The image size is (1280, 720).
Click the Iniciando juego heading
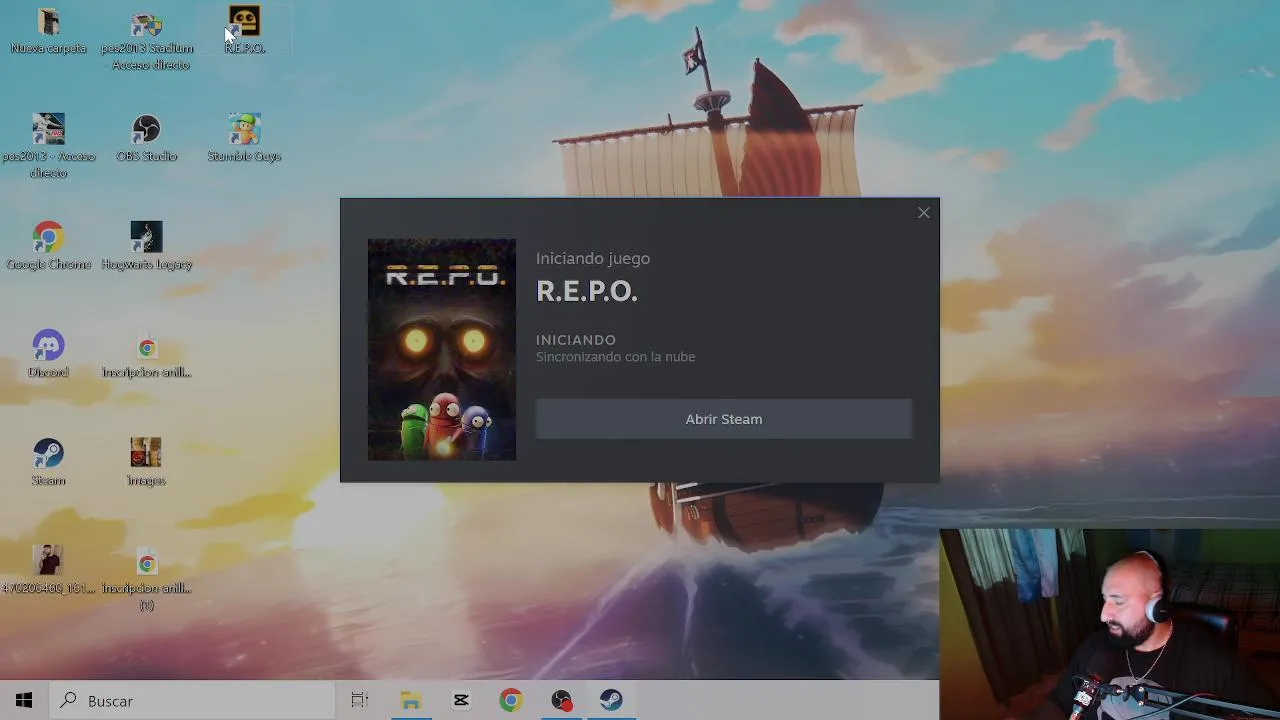593,258
